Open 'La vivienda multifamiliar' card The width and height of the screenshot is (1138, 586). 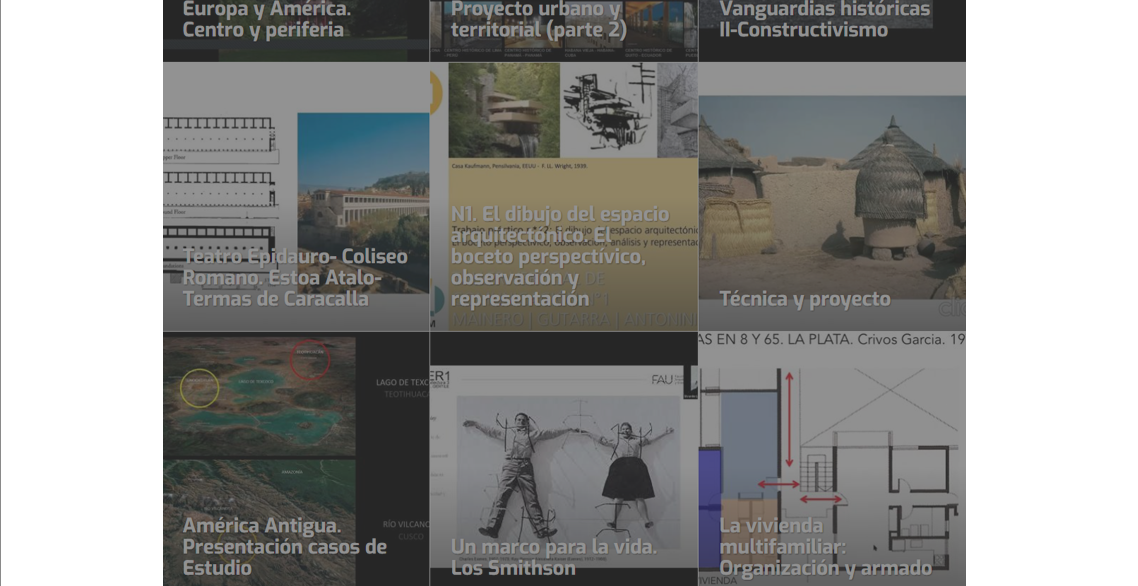coord(832,459)
